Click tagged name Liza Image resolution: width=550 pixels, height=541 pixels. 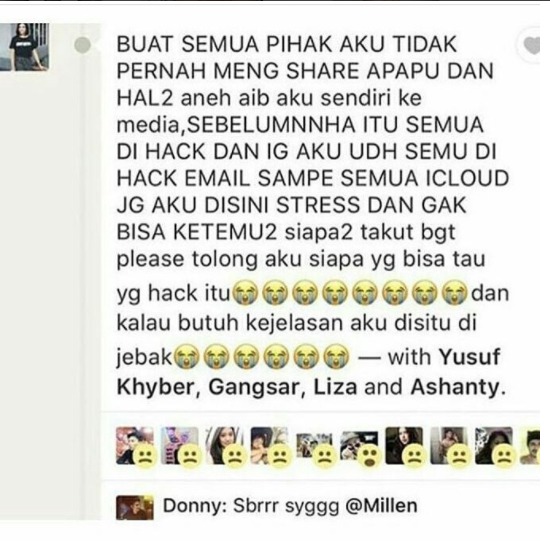(x=335, y=387)
